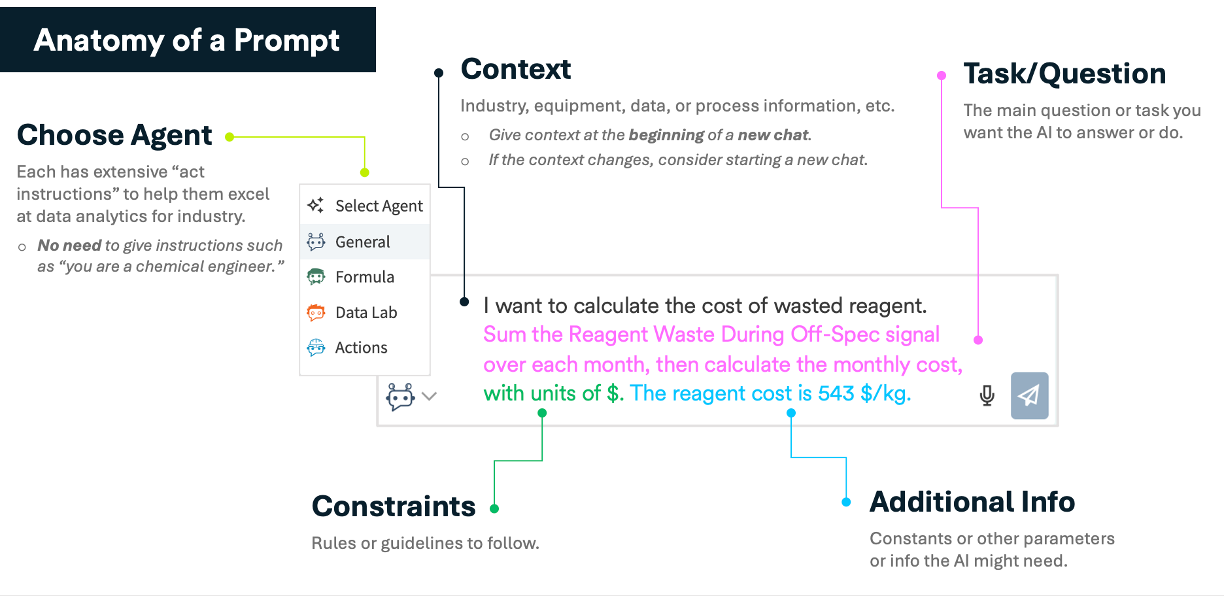Image resolution: width=1224 pixels, height=596 pixels.
Task: Select the Data Lab menu entry label
Action: [366, 312]
